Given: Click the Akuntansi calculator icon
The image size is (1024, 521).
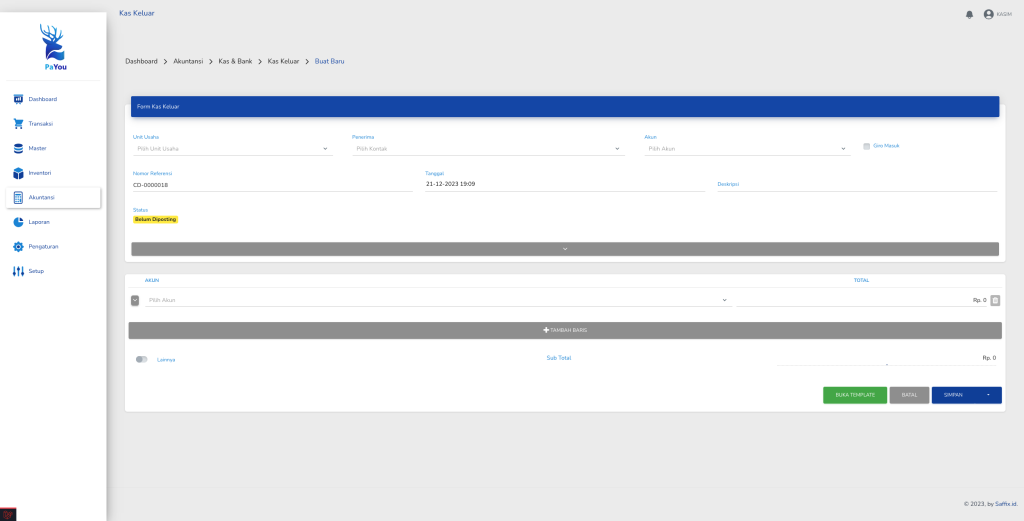Looking at the screenshot, I should coord(18,198).
